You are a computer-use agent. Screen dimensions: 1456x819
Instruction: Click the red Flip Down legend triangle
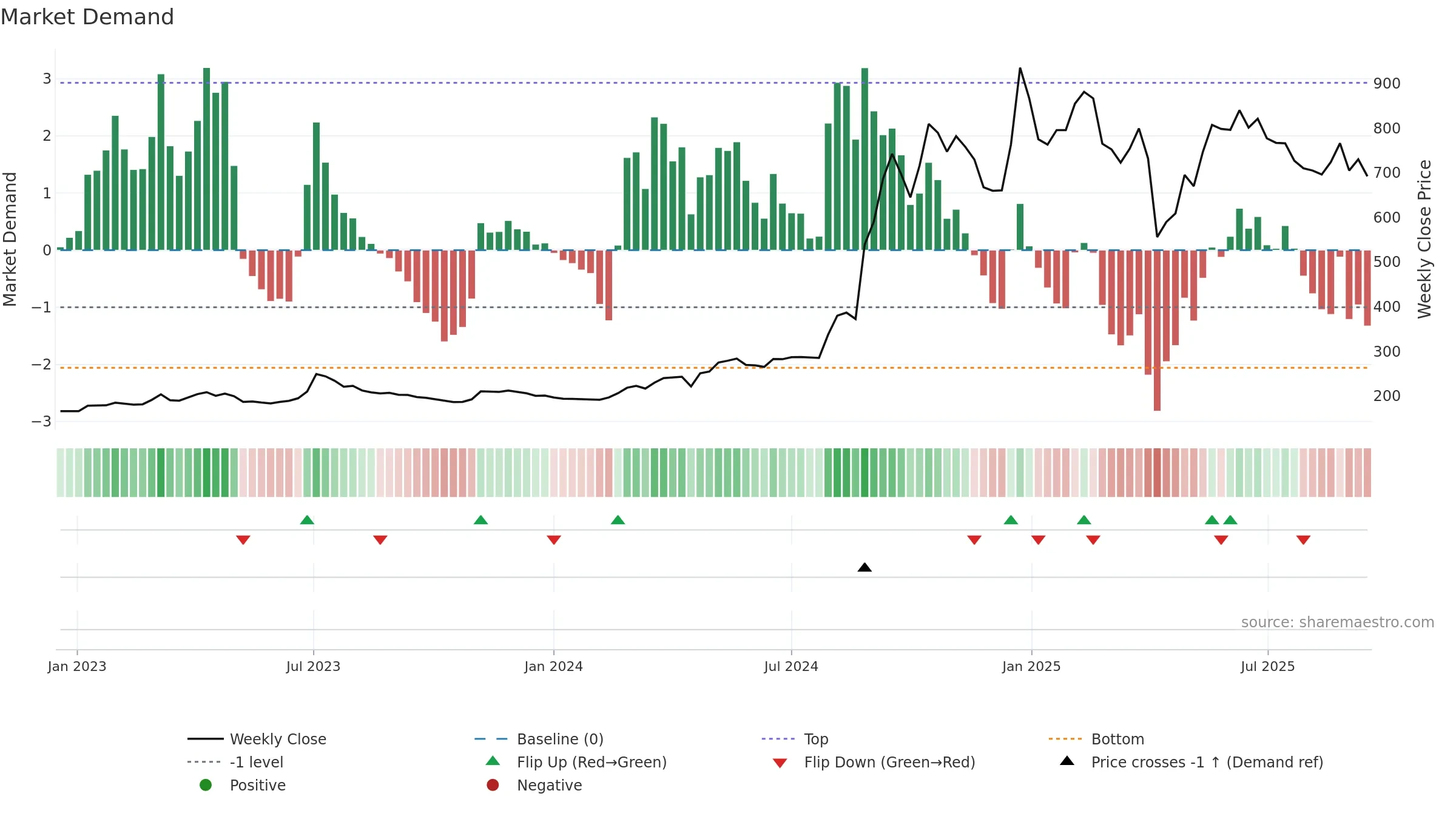[x=780, y=763]
